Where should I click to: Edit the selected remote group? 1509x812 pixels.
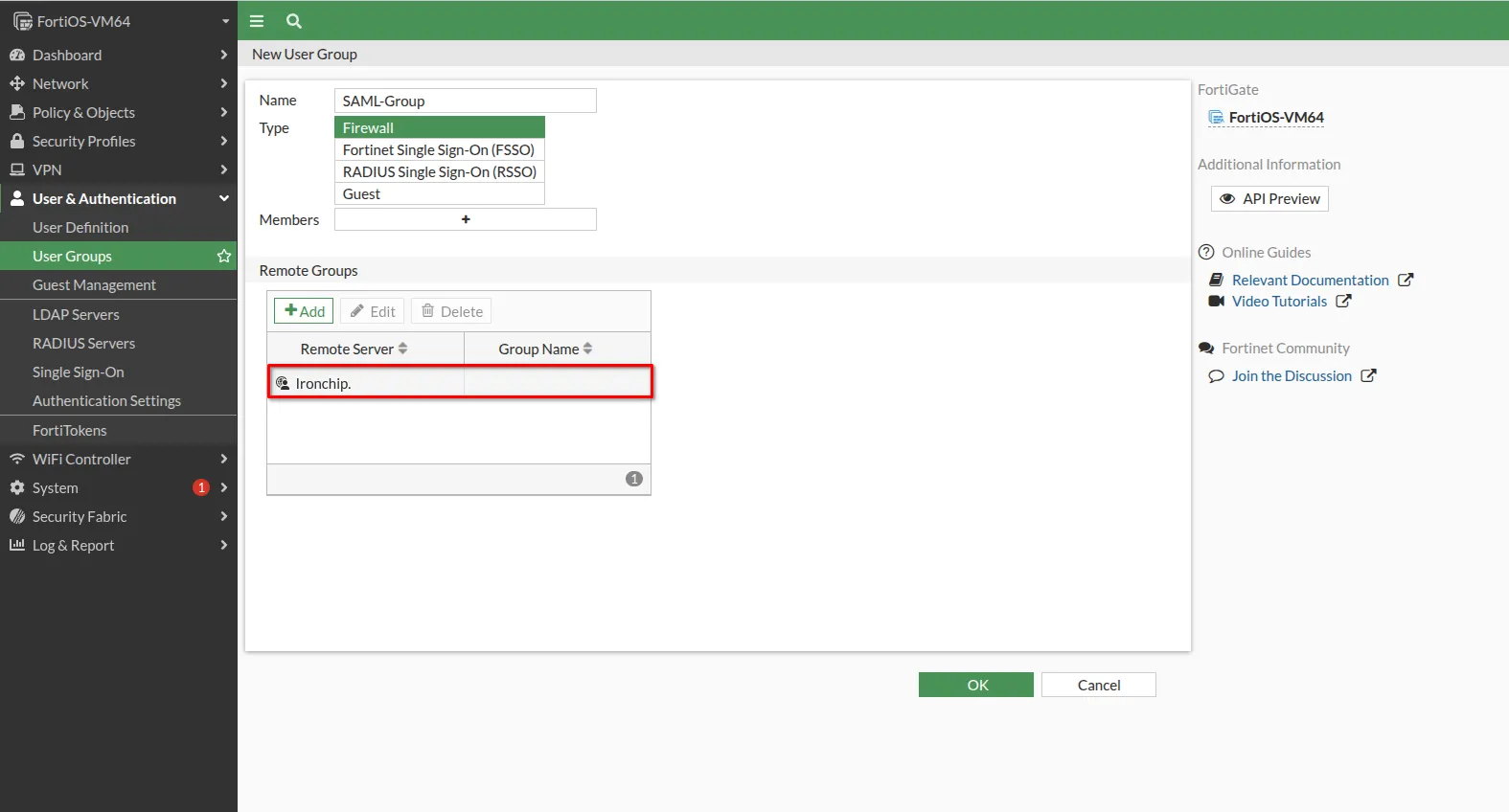tap(373, 311)
